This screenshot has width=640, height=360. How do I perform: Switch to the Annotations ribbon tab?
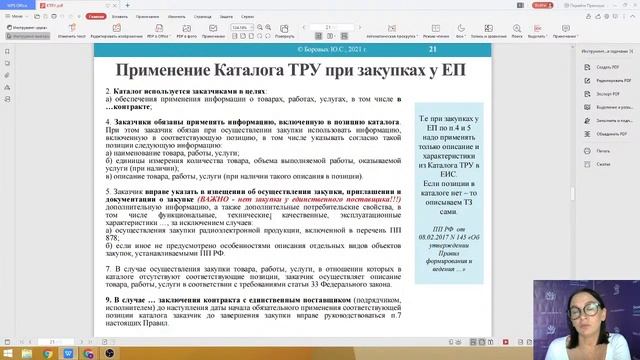pos(147,17)
